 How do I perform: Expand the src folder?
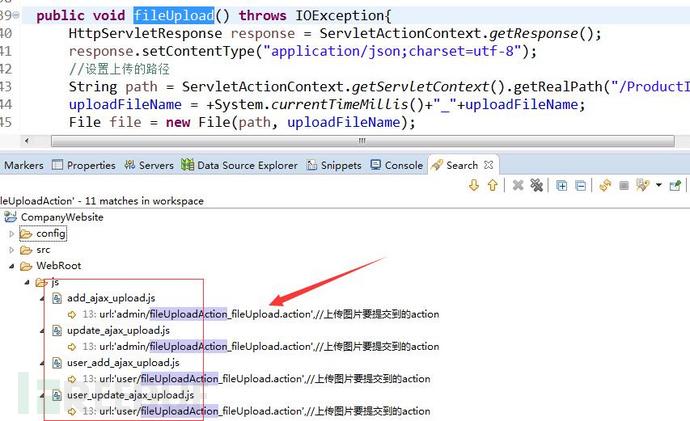tap(12, 250)
